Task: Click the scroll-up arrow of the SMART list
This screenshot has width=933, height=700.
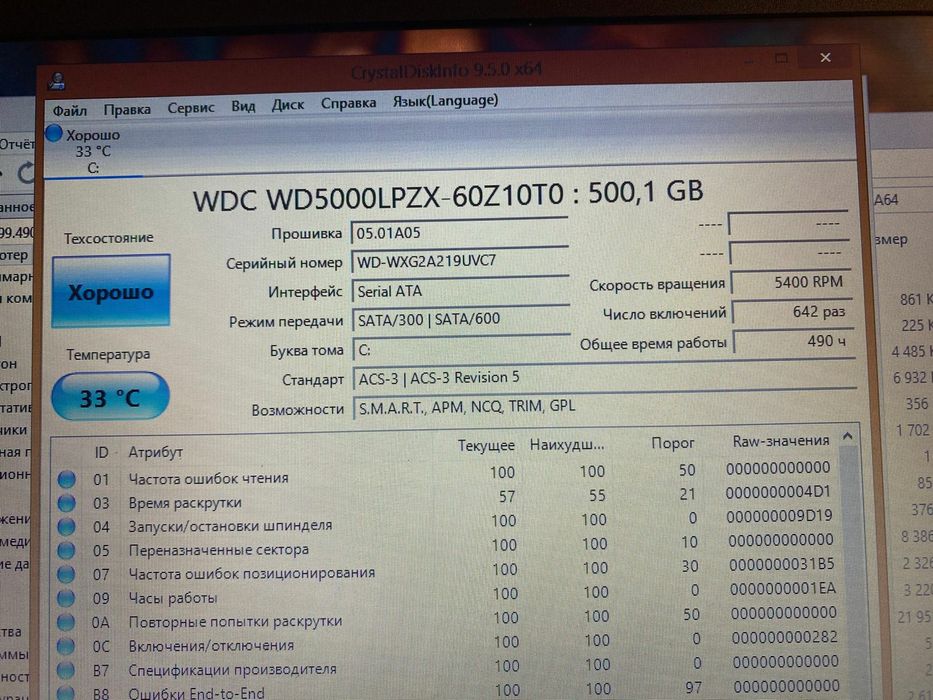Action: coord(848,436)
